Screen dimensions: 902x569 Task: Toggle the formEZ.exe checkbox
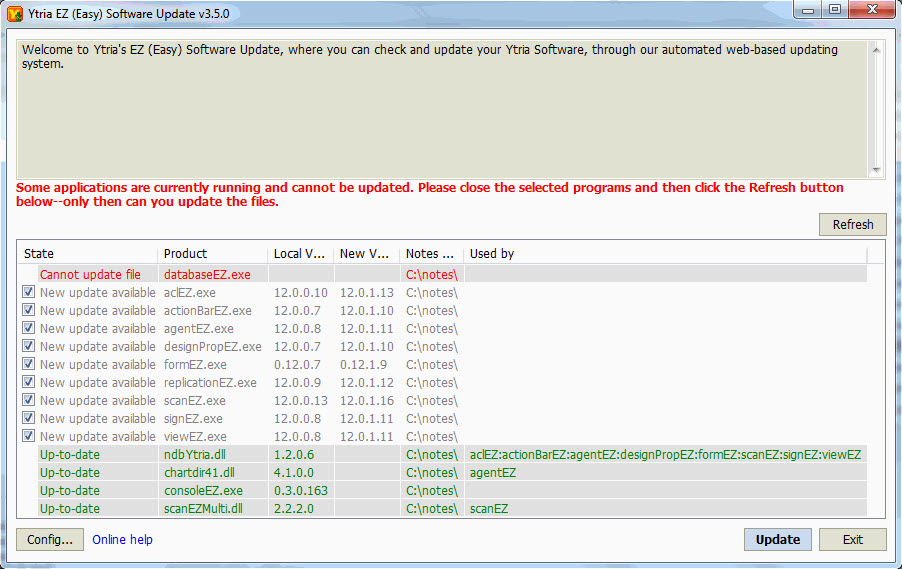(x=29, y=365)
